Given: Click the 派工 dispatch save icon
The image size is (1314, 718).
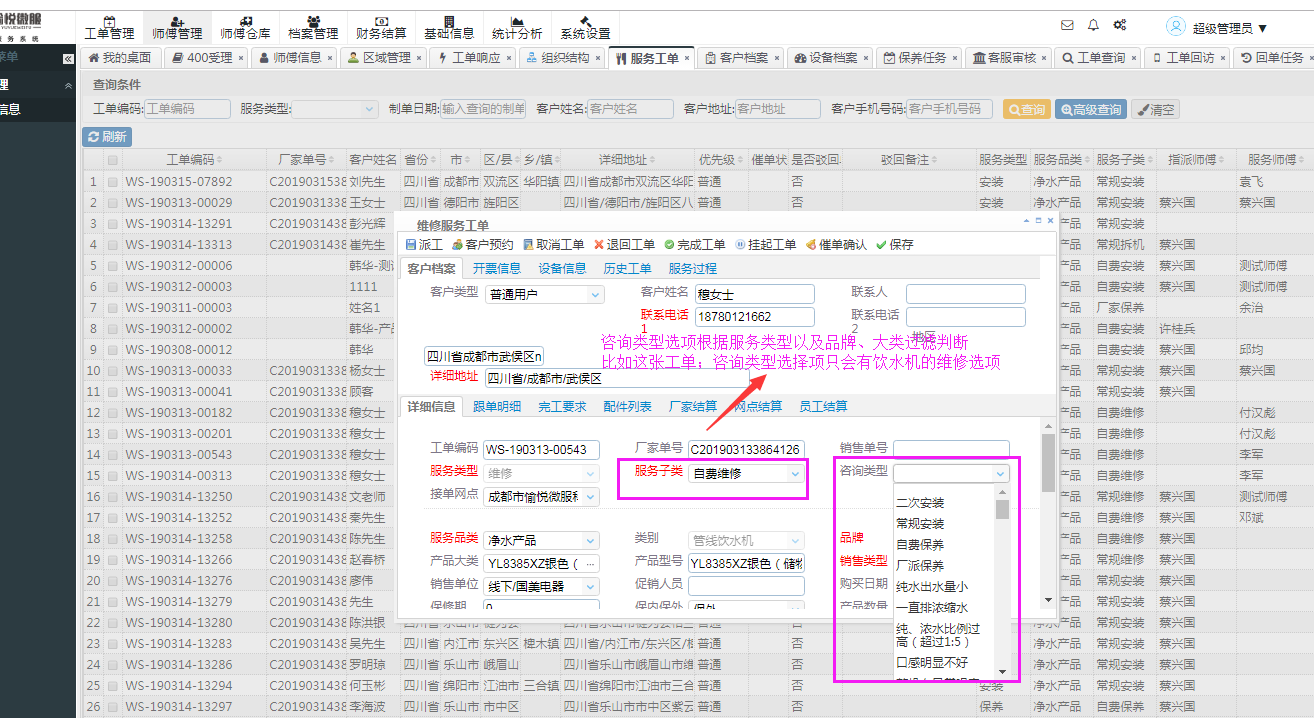Looking at the screenshot, I should click(411, 244).
